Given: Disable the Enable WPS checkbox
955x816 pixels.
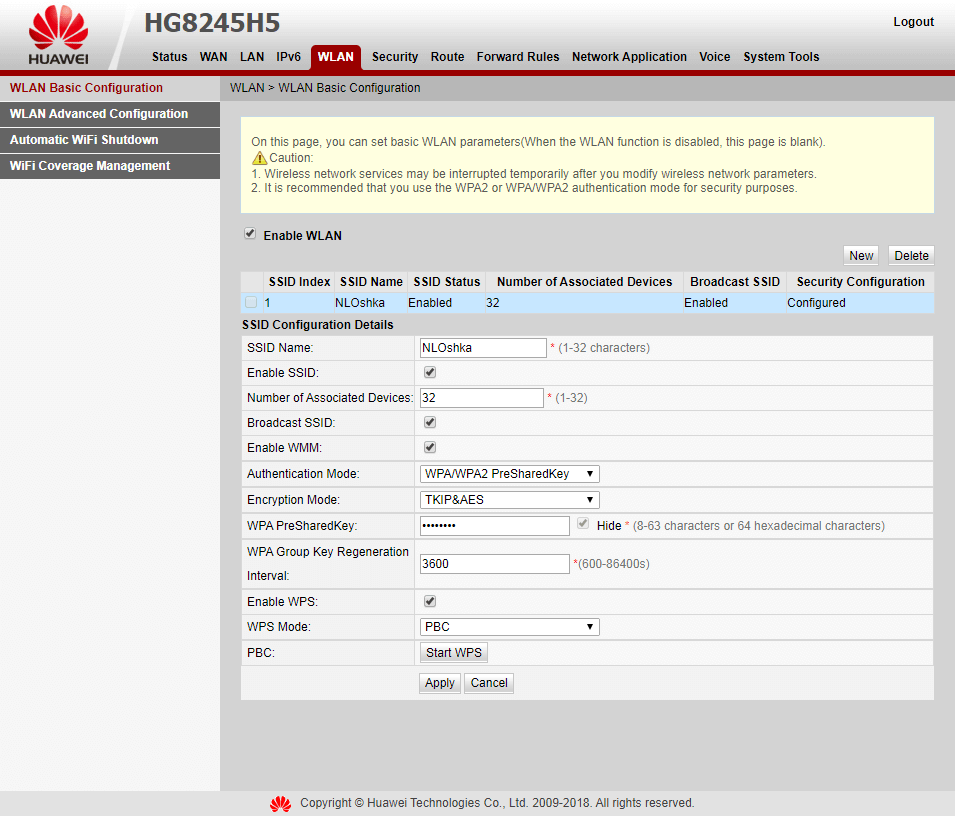Looking at the screenshot, I should 429,601.
